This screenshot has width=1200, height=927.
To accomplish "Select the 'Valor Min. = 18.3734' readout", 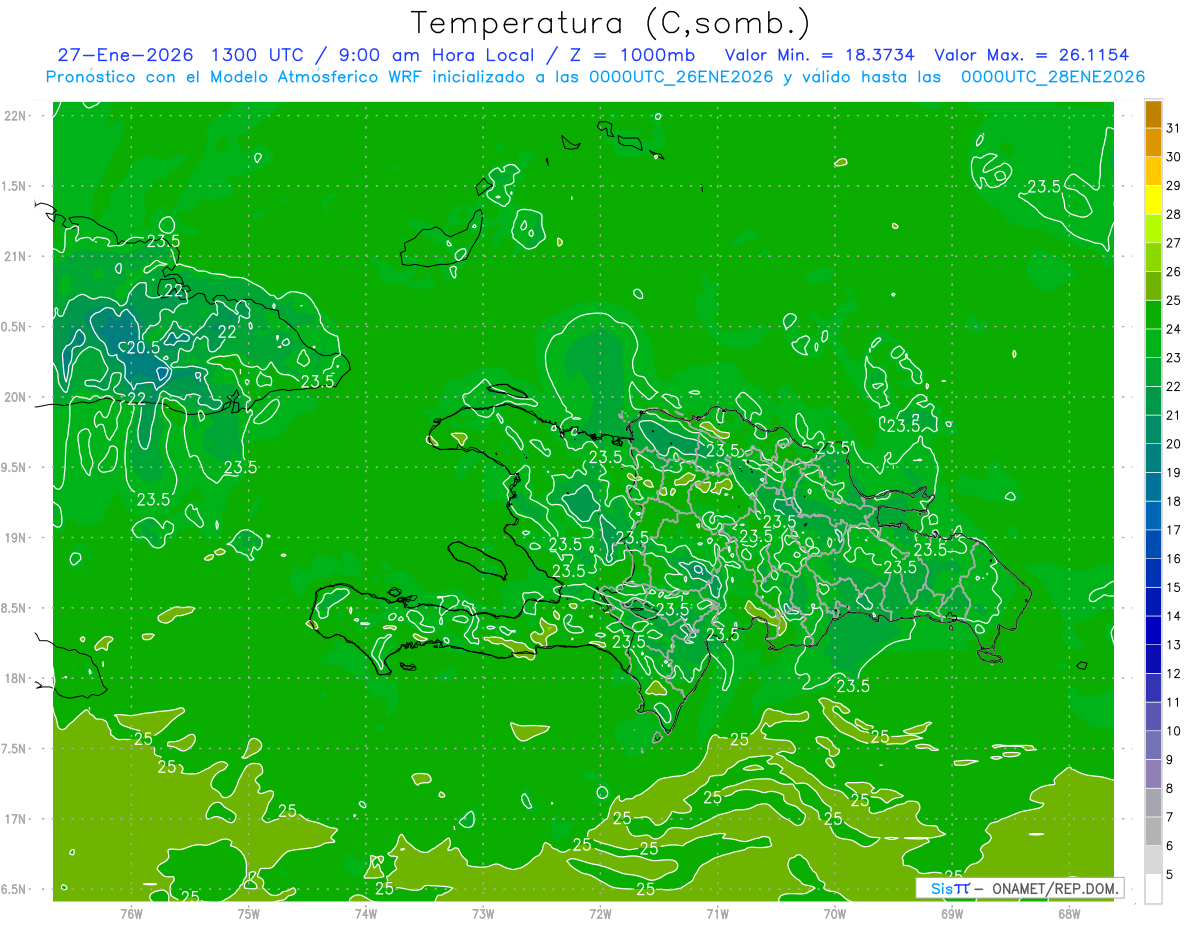I will point(820,55).
